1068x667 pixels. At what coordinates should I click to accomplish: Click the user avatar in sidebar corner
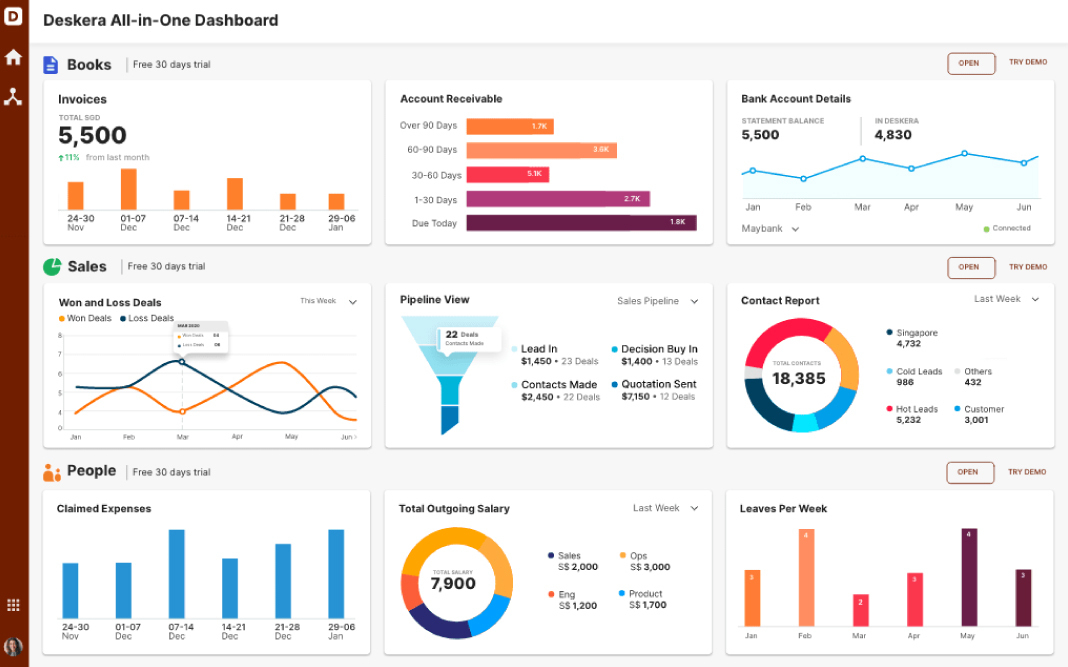click(14, 644)
